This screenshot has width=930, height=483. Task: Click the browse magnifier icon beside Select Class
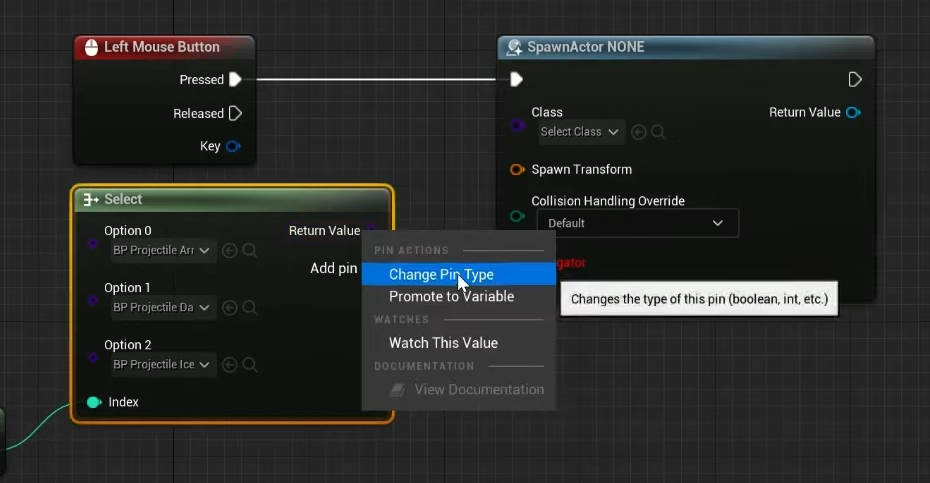pos(658,132)
